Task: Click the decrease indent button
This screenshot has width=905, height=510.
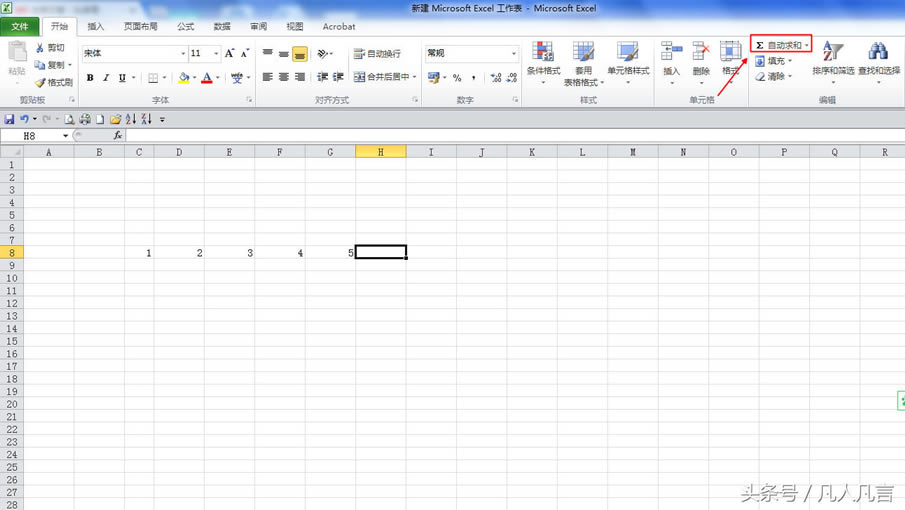Action: [323, 77]
